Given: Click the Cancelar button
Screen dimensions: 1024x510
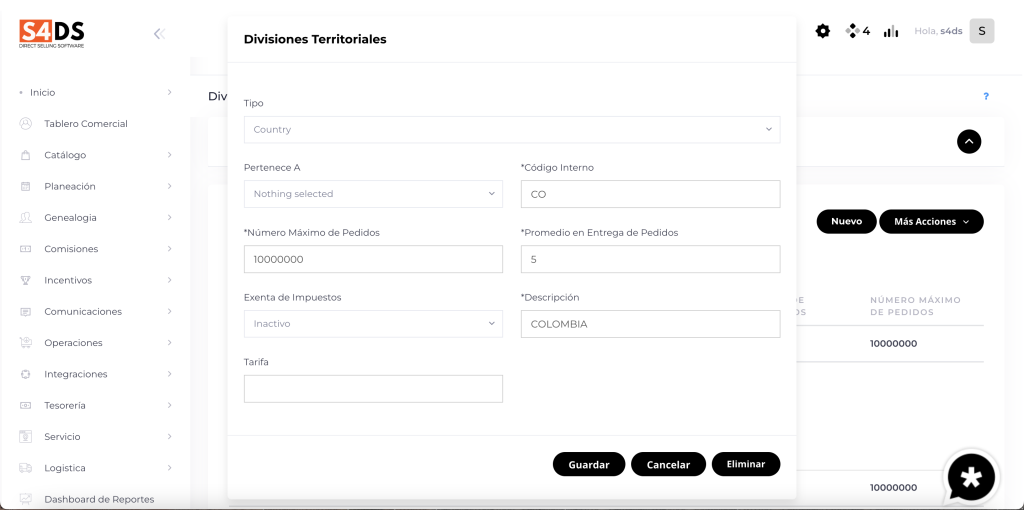Looking at the screenshot, I should [x=668, y=465].
